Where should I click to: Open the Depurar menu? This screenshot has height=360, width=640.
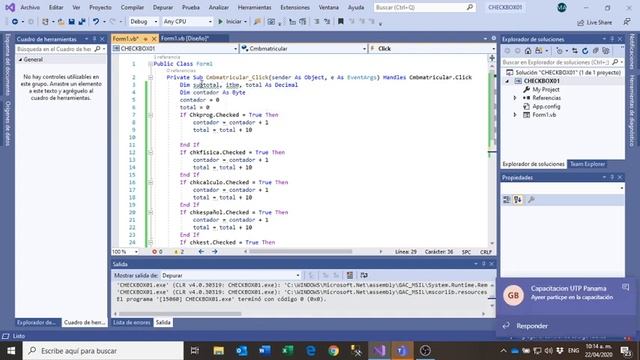click(x=162, y=7)
